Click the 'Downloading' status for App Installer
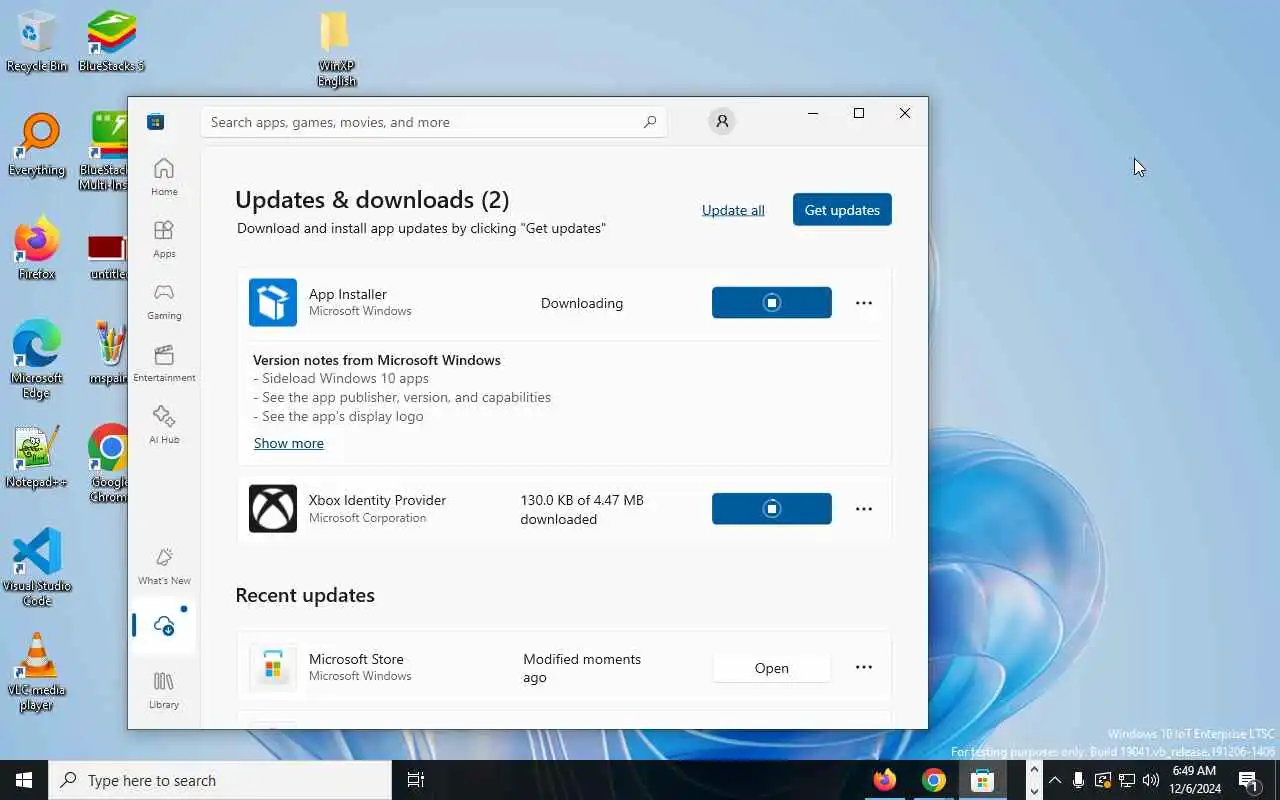Screen dimensions: 1280x800 [582, 303]
